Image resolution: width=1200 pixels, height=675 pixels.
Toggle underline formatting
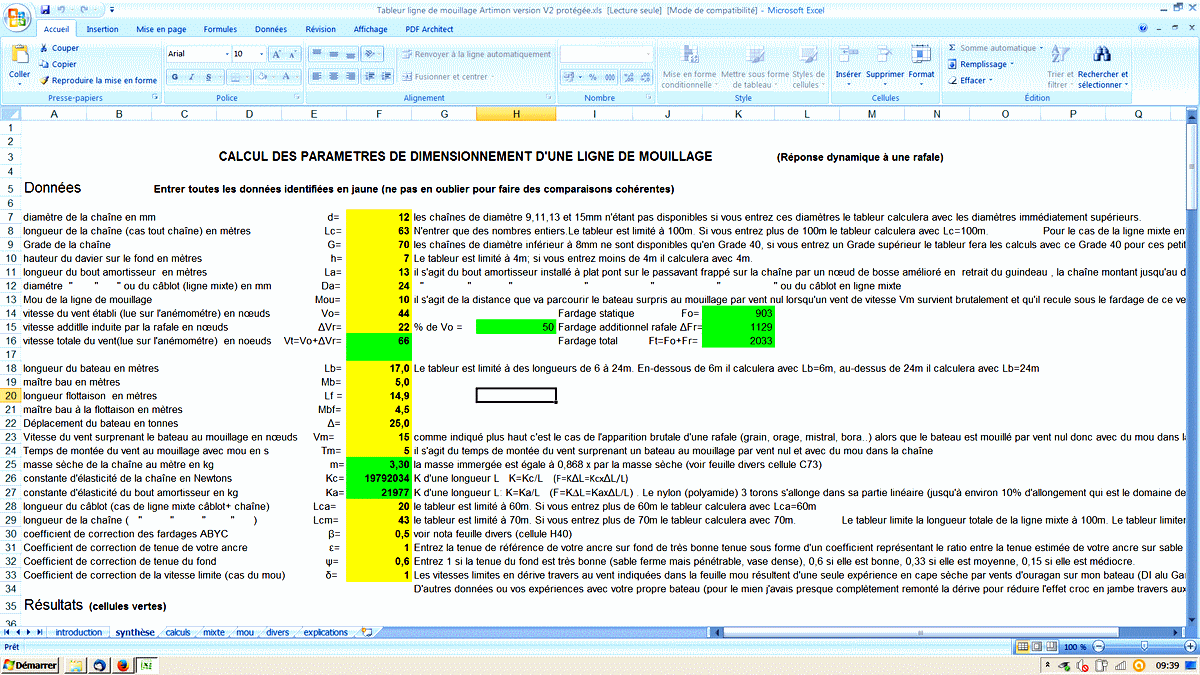[206, 76]
